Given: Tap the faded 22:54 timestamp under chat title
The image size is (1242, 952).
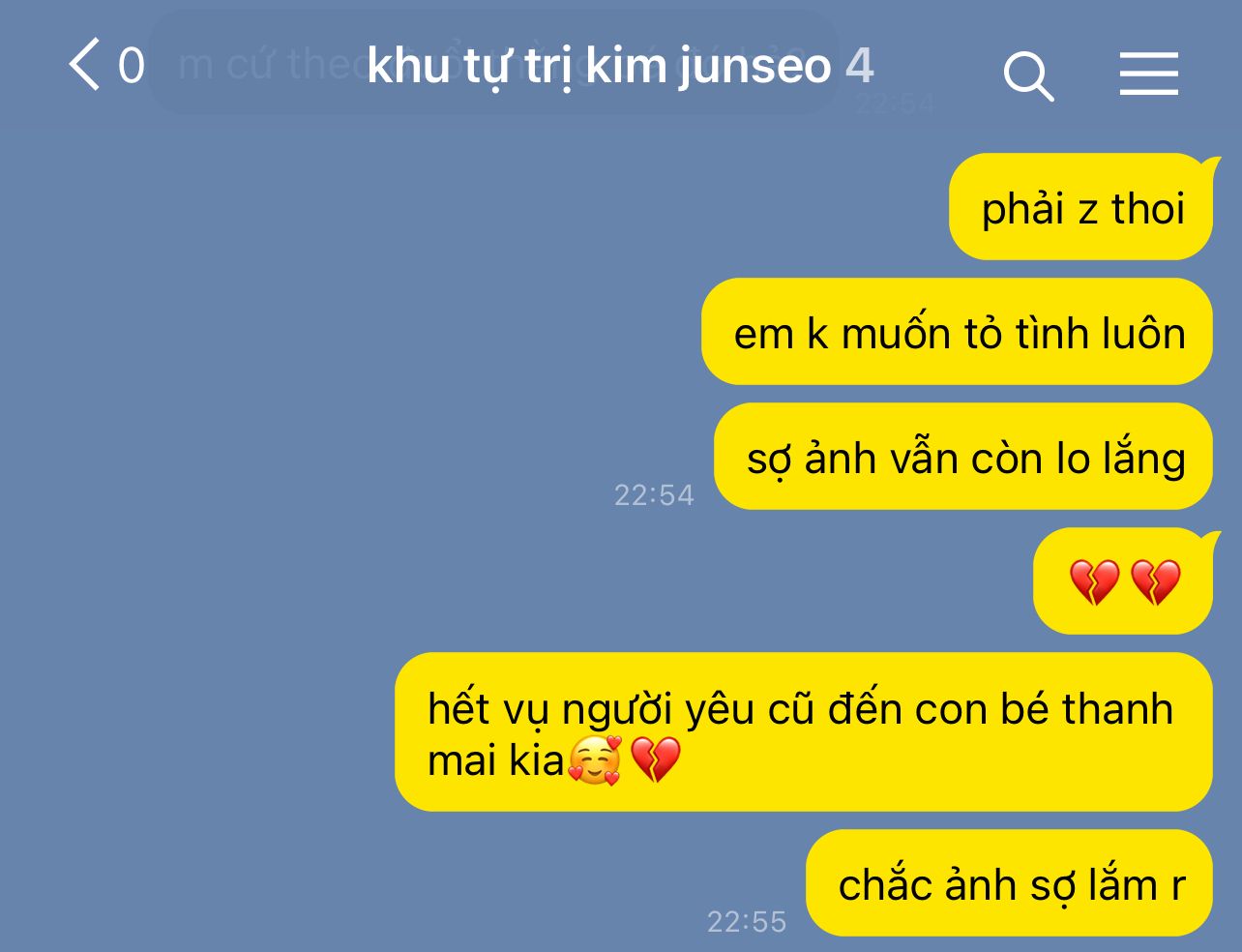Looking at the screenshot, I should point(895,104).
